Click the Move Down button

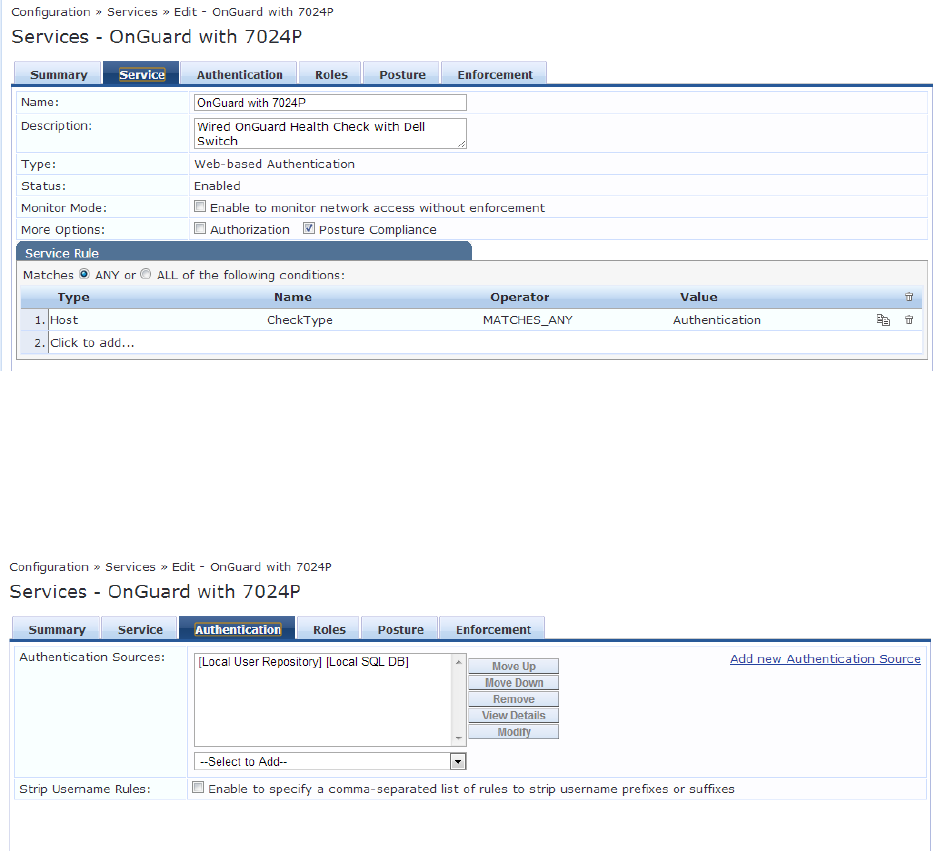click(513, 682)
